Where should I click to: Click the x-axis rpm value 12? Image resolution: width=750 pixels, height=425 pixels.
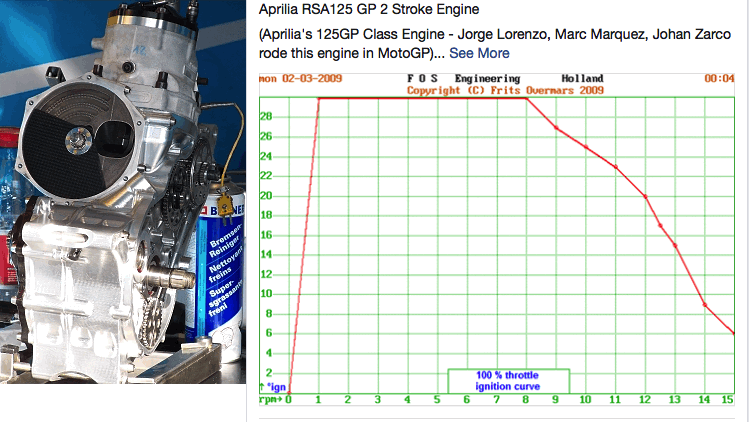[645, 399]
